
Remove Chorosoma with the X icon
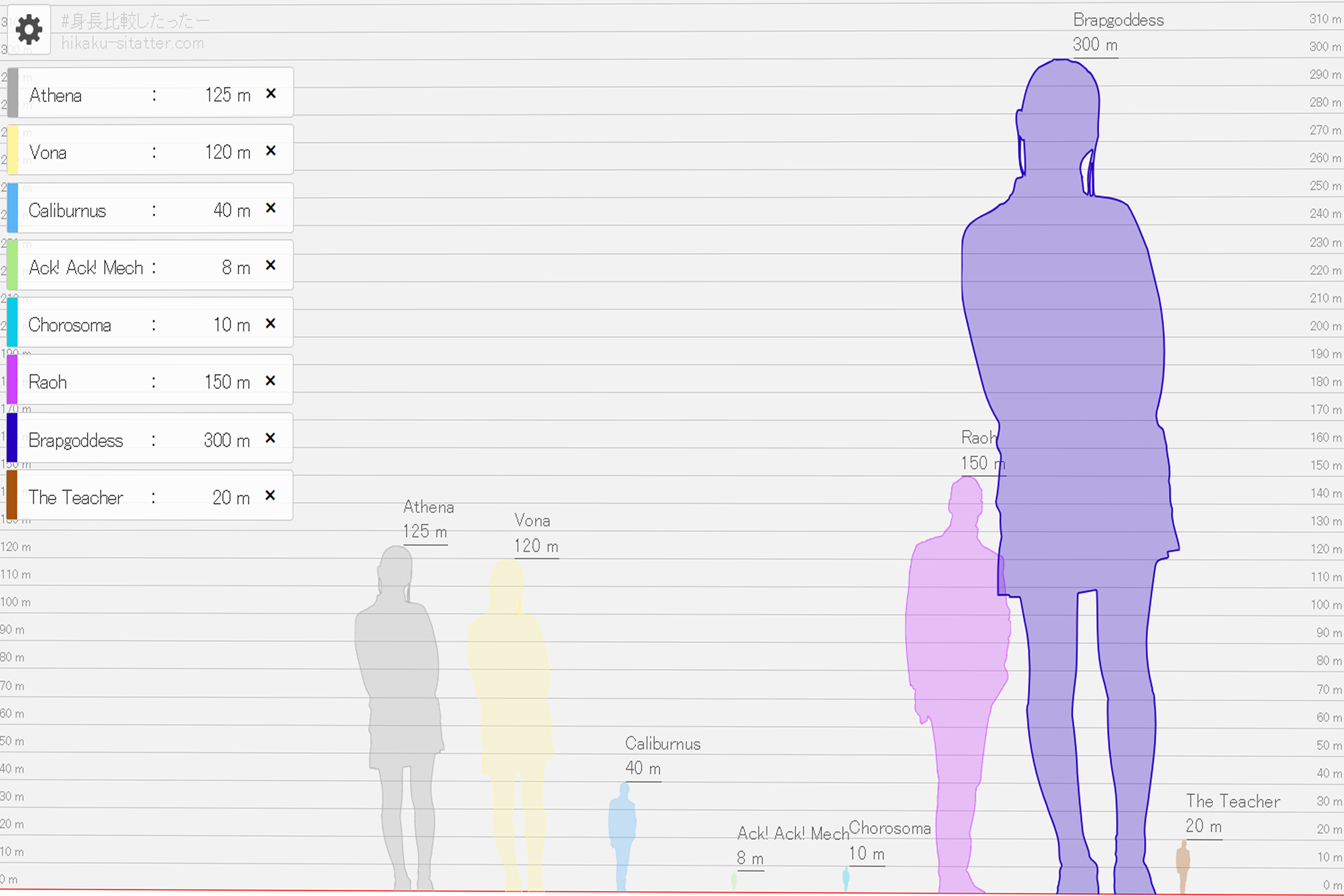click(x=271, y=323)
